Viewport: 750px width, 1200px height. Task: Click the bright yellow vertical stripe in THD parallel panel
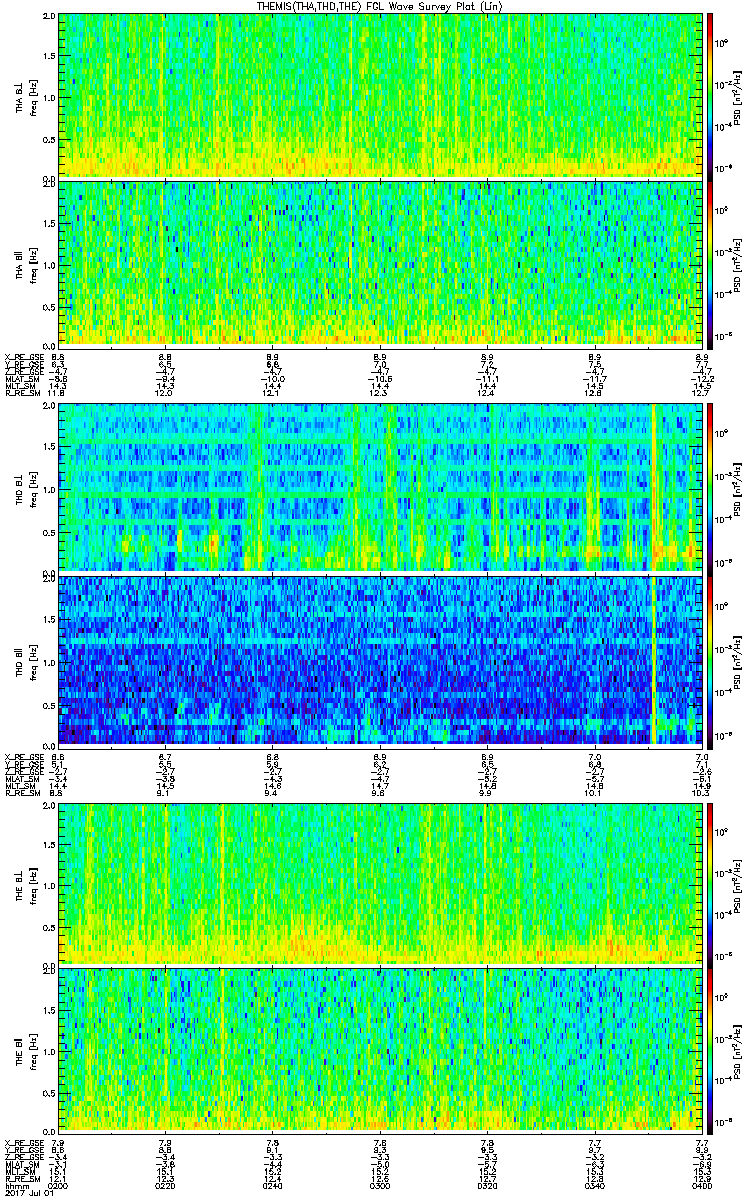tap(652, 660)
